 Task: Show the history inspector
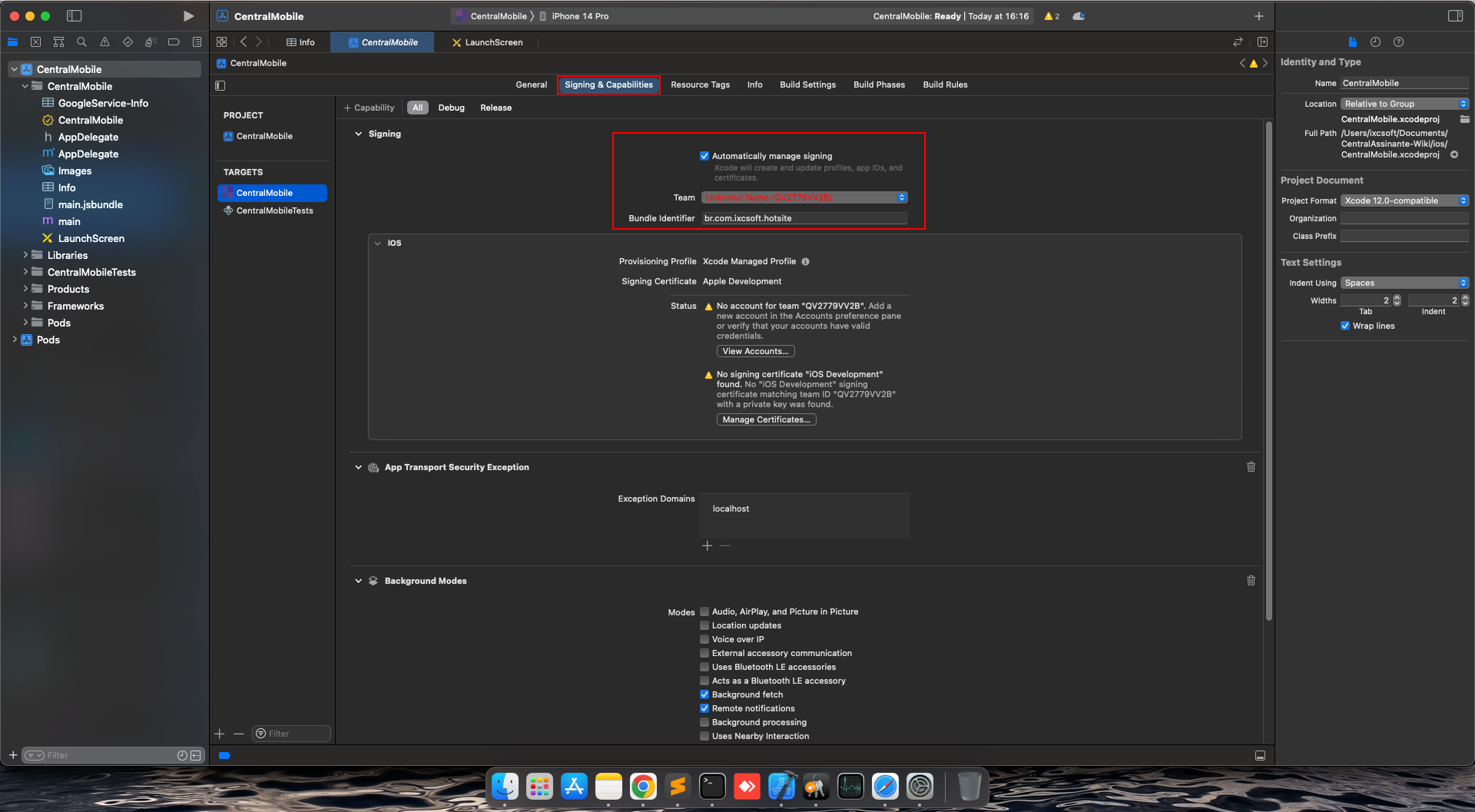click(x=1375, y=42)
